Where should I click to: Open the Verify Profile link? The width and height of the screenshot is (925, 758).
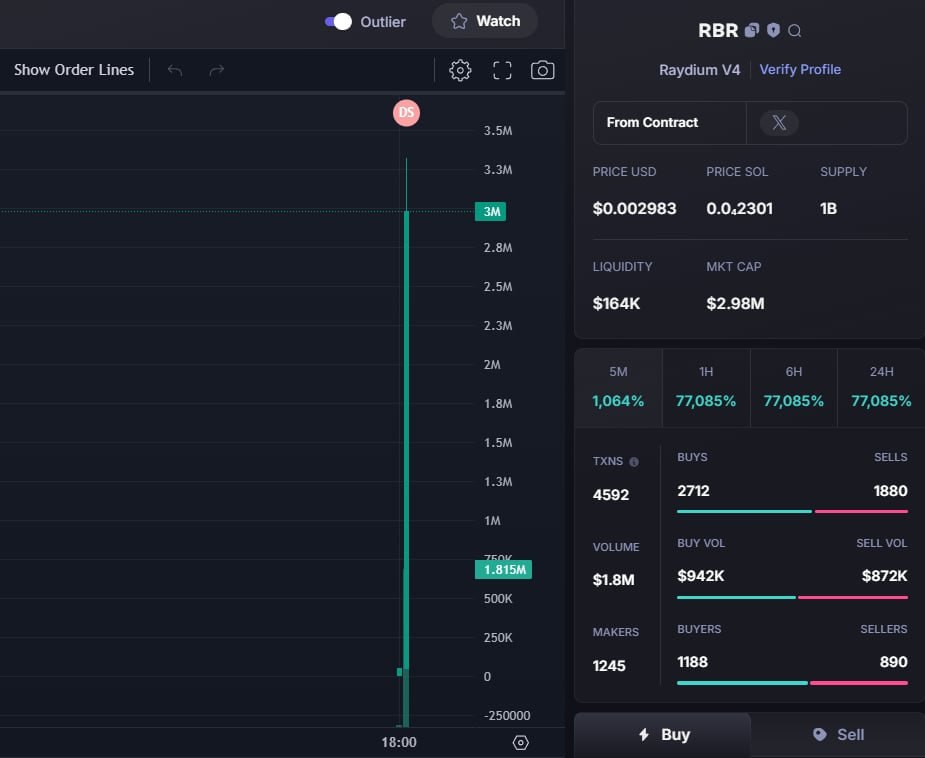coord(800,70)
